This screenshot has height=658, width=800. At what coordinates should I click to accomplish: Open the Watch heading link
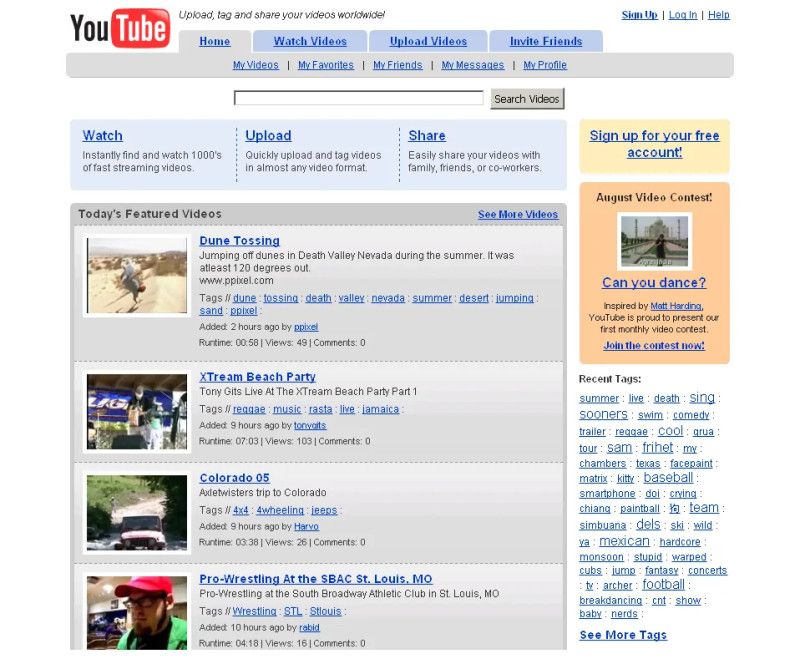[x=103, y=136]
